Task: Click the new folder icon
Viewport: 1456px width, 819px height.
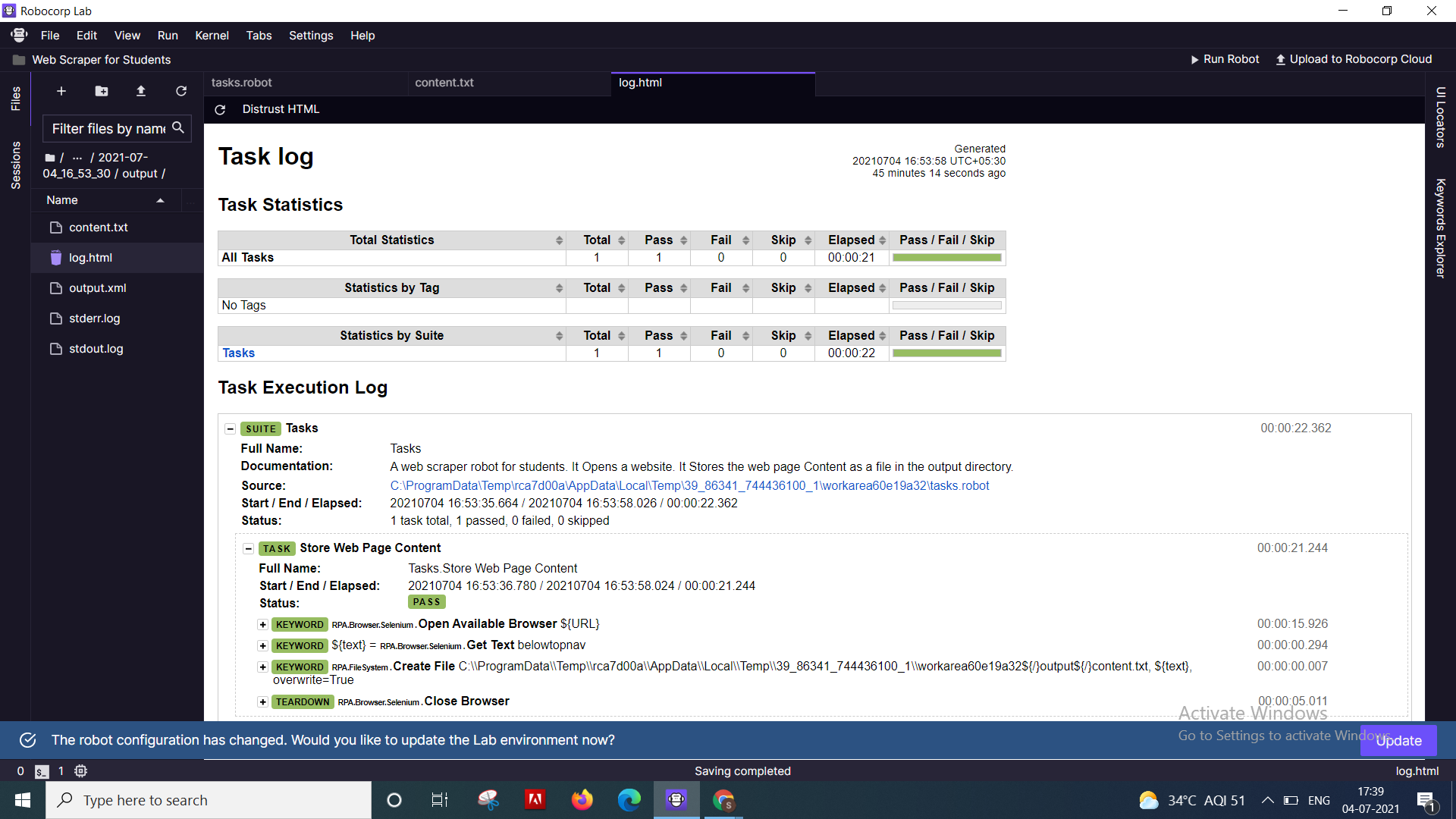Action: (101, 91)
